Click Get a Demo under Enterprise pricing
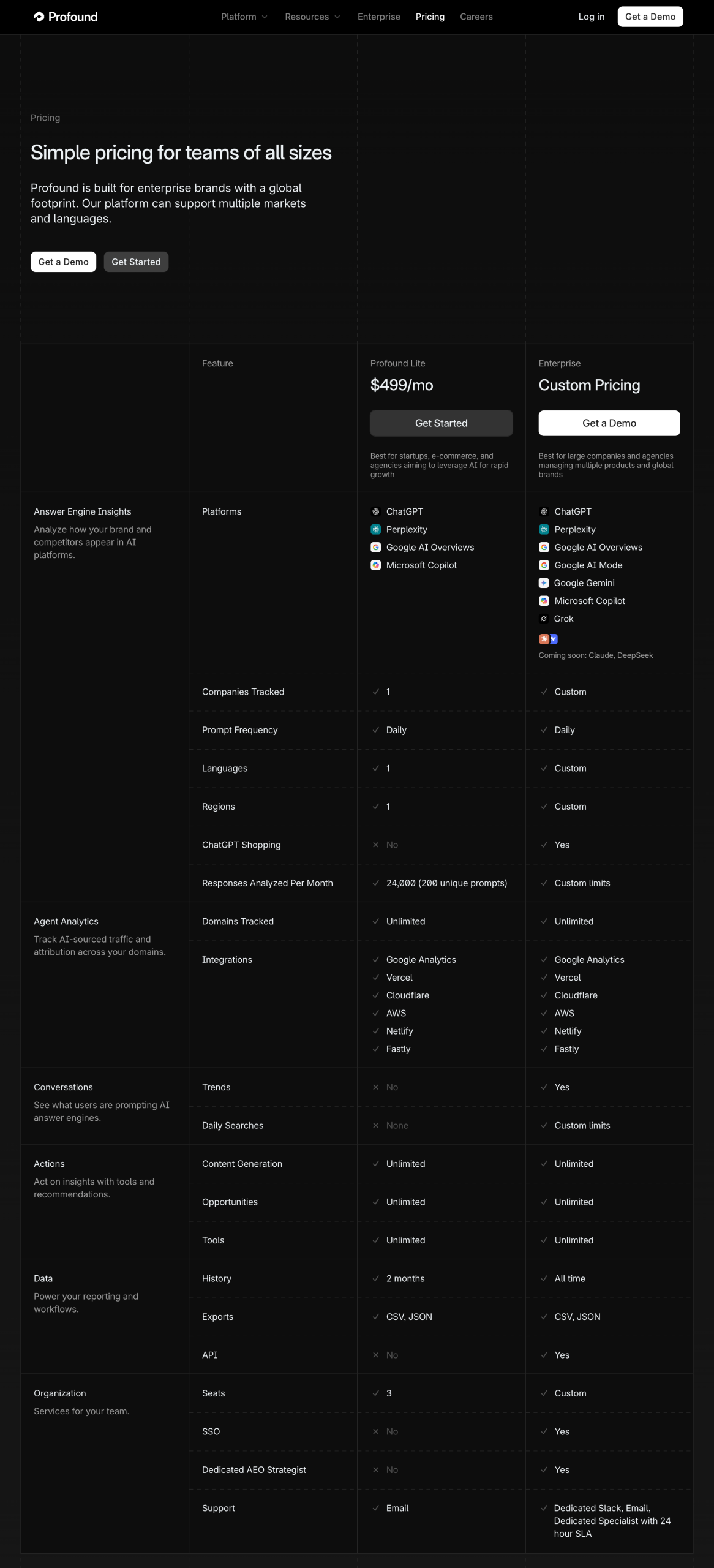Image resolution: width=714 pixels, height=1568 pixels. pyautogui.click(x=609, y=423)
